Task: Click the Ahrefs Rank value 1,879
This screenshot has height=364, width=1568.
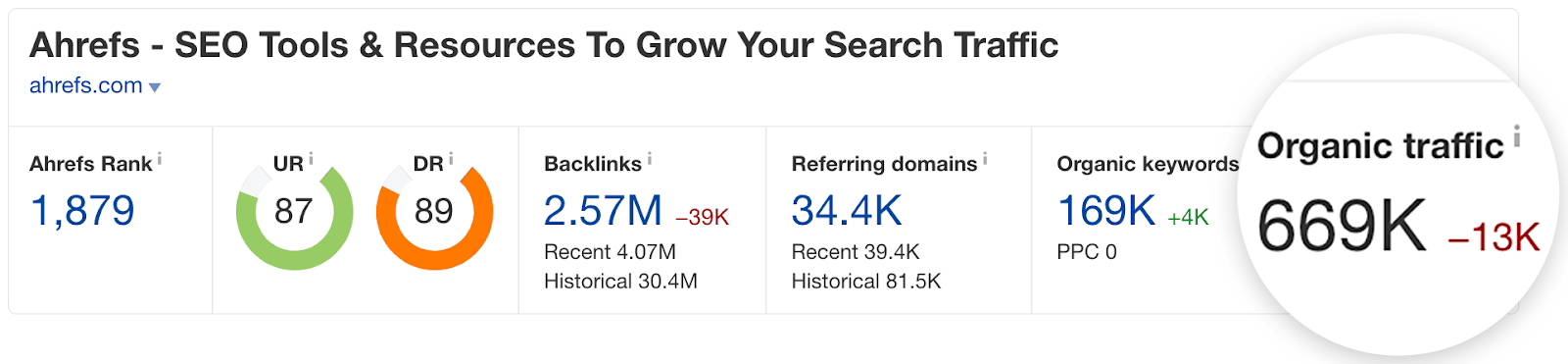Action: click(82, 211)
